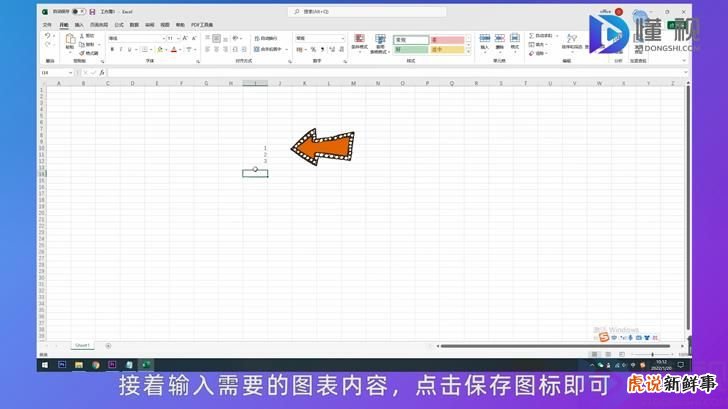Toggle Center horizontal alignment
728x409 pixels.
click(x=216, y=49)
